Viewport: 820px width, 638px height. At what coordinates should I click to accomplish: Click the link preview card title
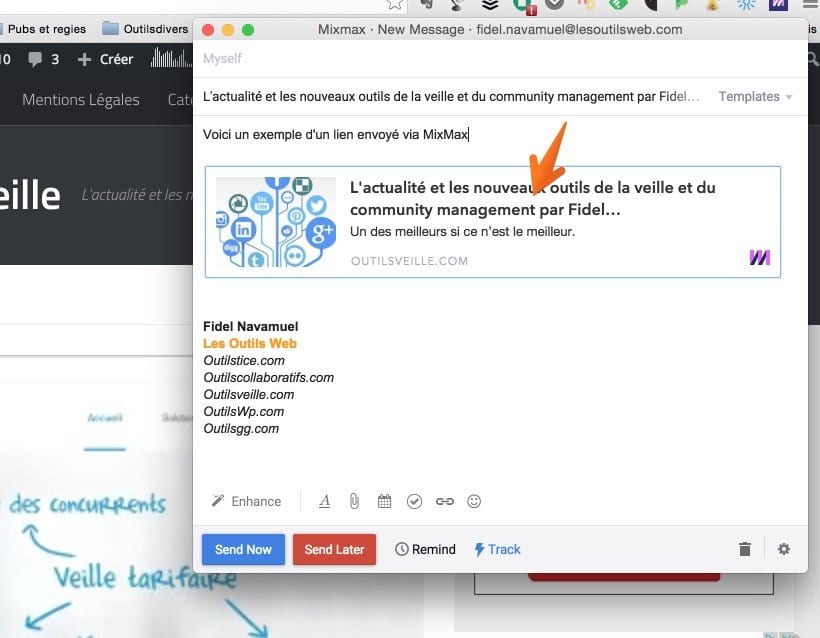532,198
